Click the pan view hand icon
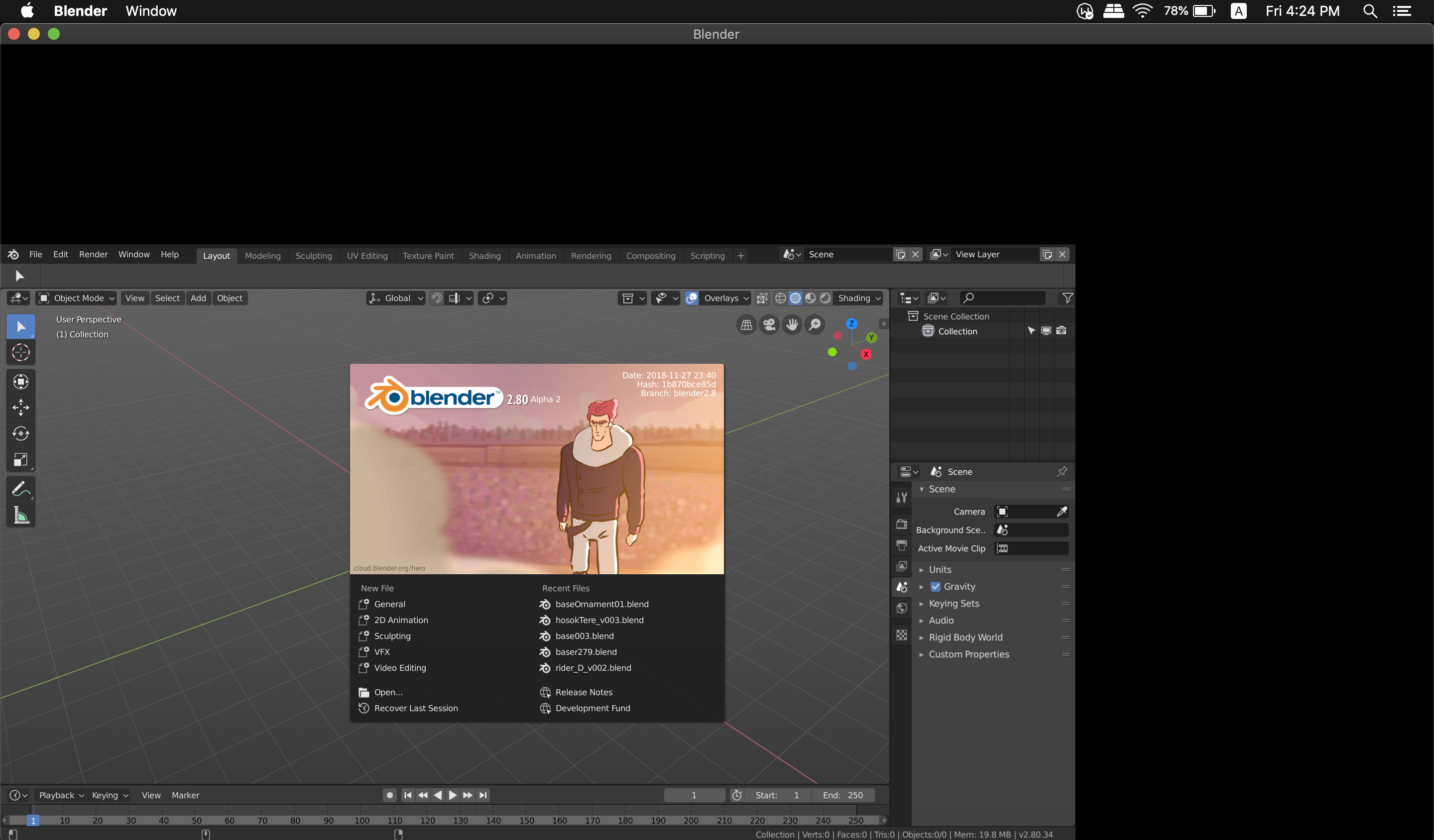 coord(792,325)
